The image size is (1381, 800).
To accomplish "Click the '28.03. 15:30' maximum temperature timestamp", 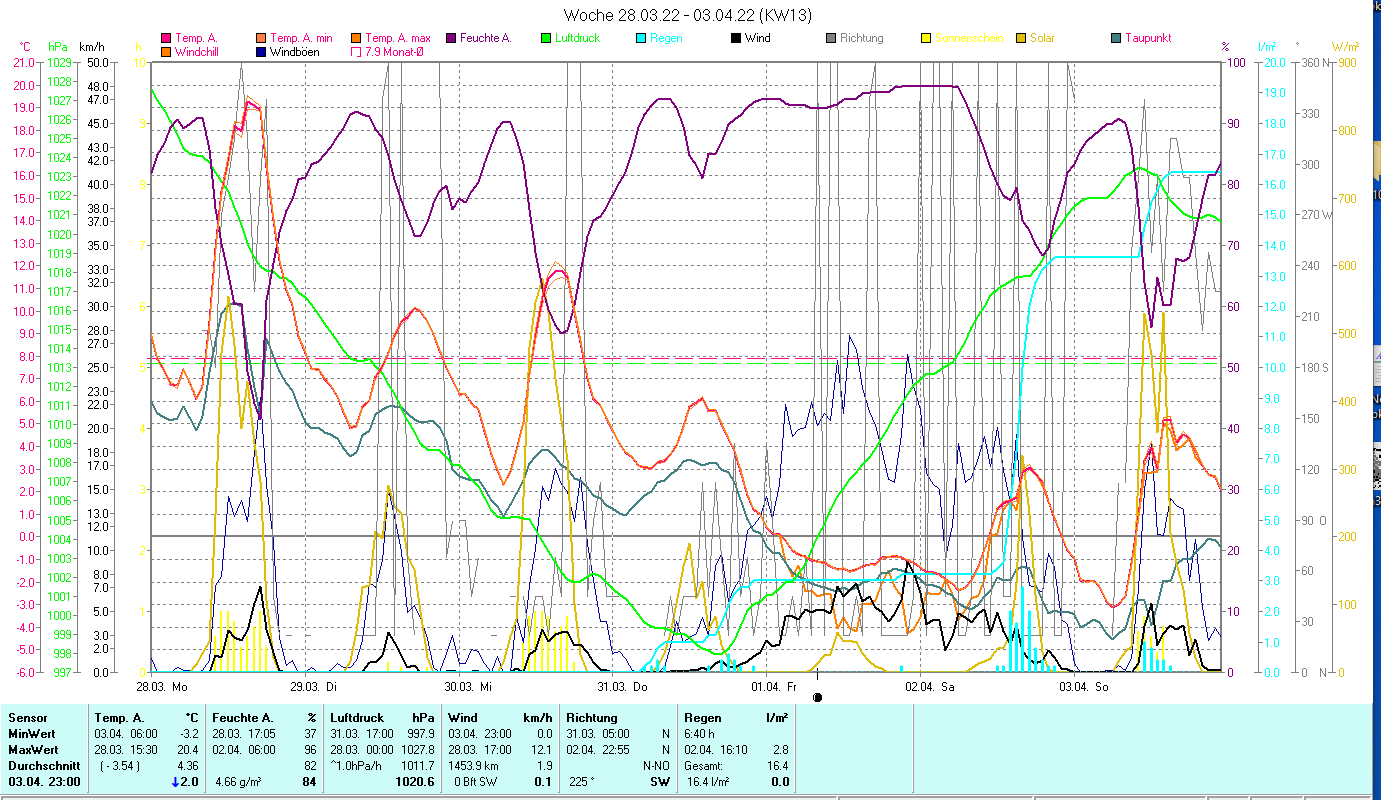I will [x=127, y=749].
